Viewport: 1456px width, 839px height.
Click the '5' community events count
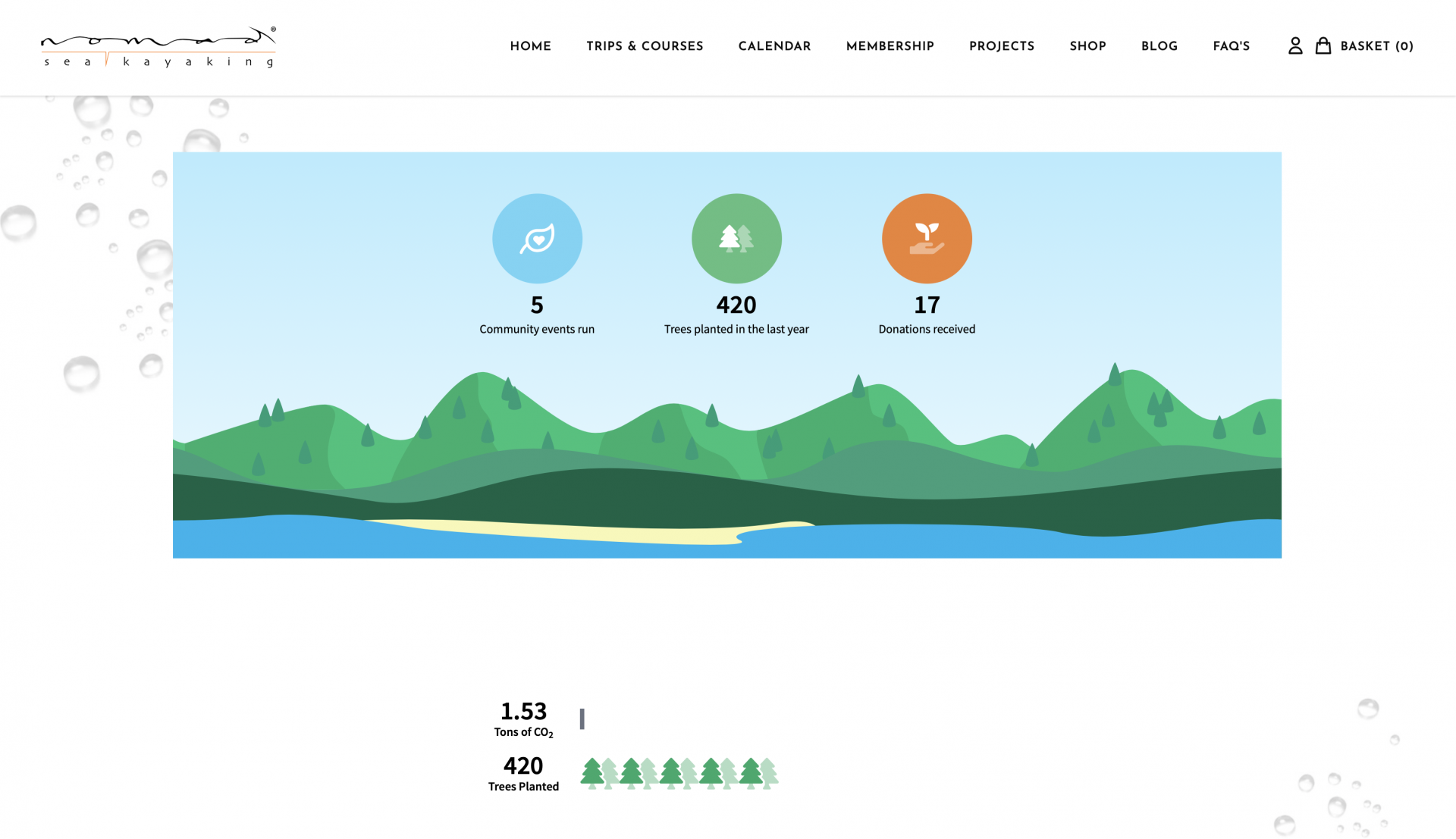(x=537, y=305)
